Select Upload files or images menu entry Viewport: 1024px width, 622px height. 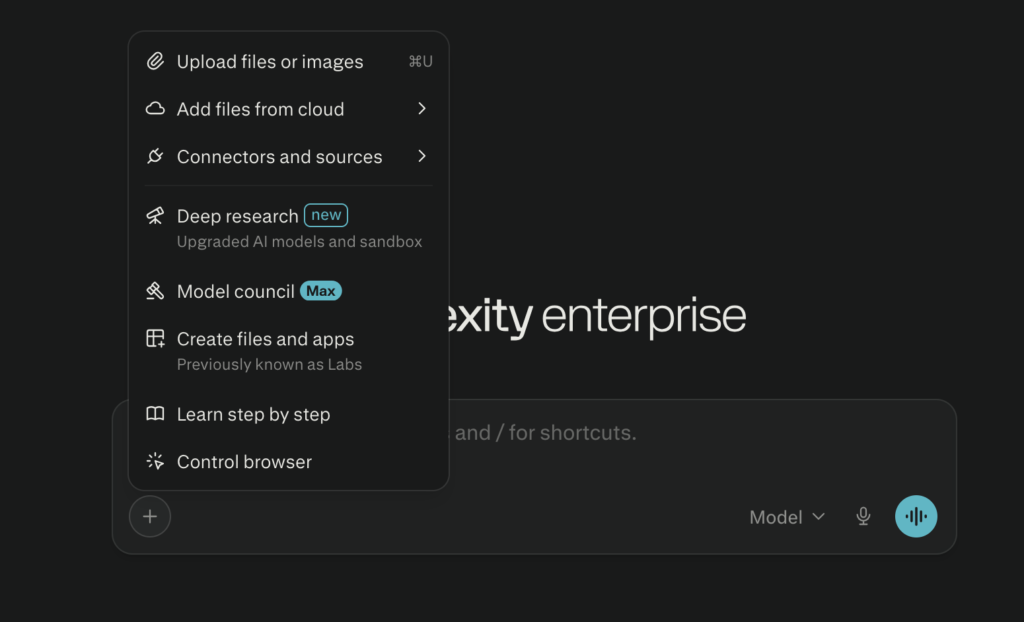270,62
